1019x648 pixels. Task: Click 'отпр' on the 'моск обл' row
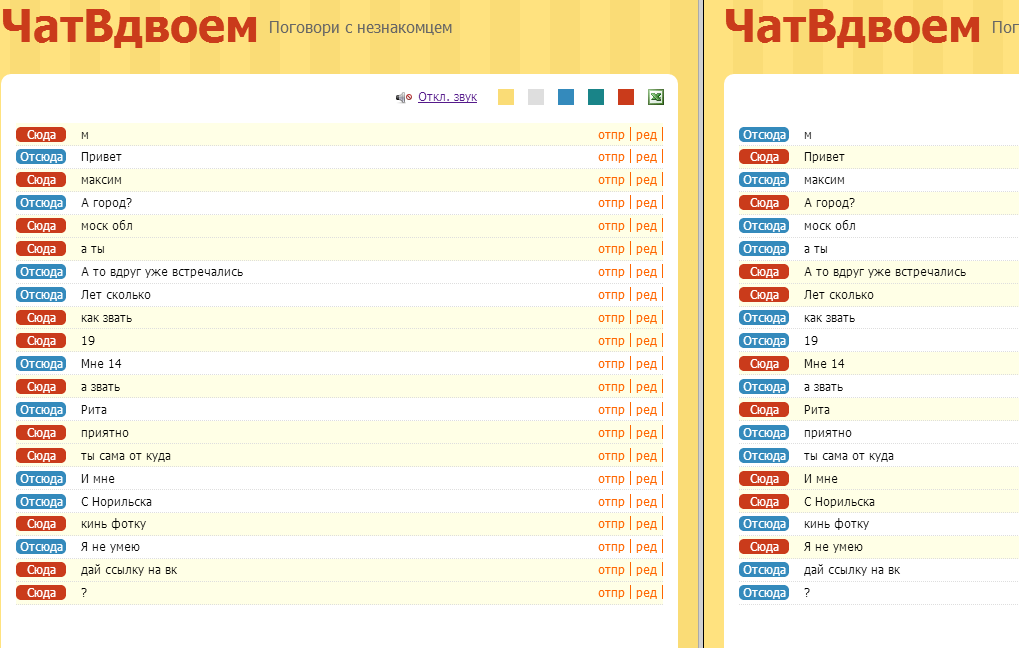click(x=611, y=226)
